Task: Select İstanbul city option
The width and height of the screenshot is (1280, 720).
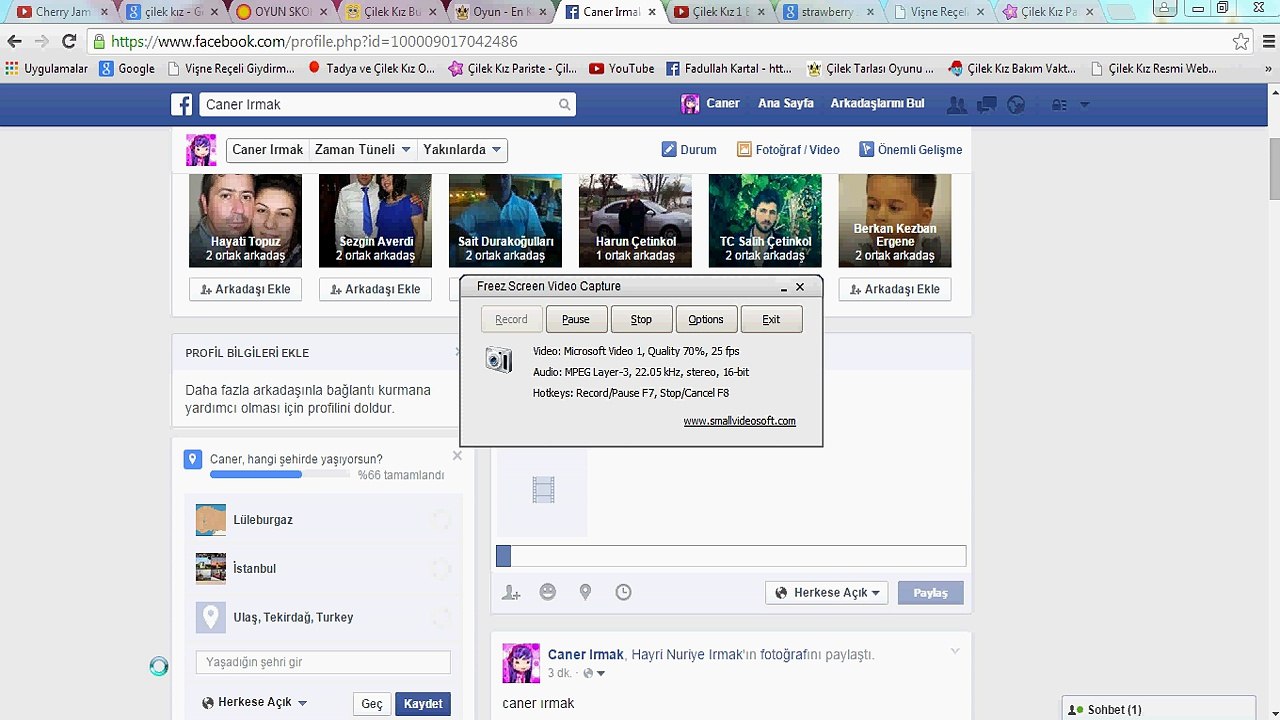Action: coord(322,569)
